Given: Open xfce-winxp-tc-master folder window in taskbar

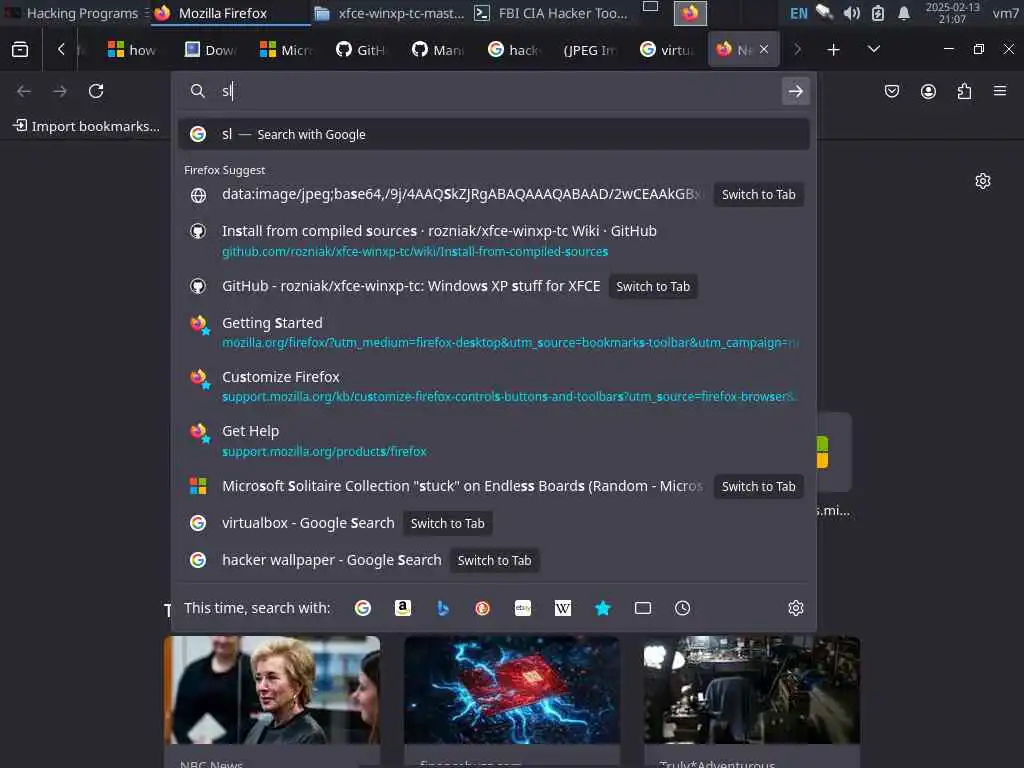Looking at the screenshot, I should [x=389, y=13].
